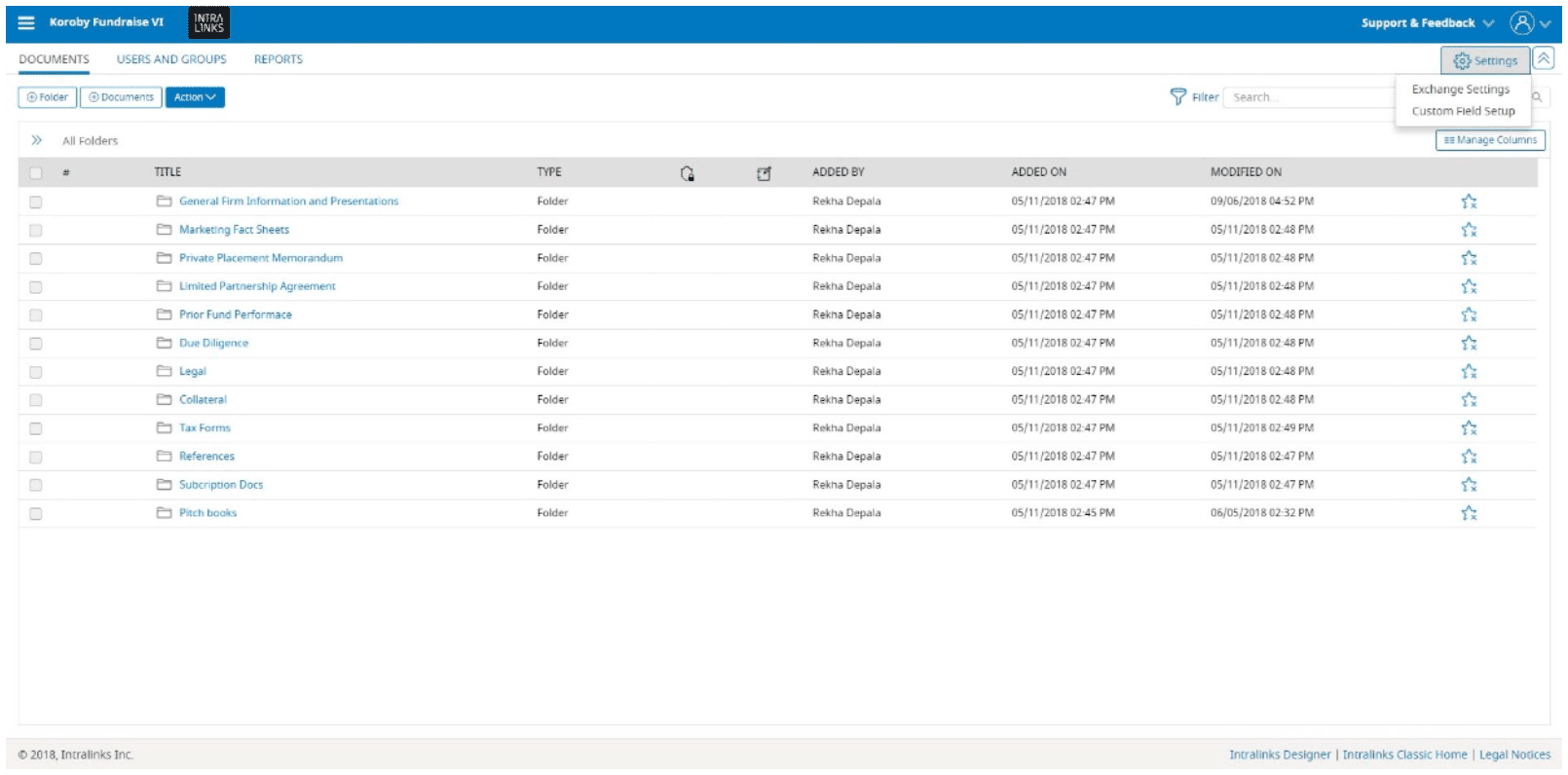Open the References folder link

coord(206,457)
